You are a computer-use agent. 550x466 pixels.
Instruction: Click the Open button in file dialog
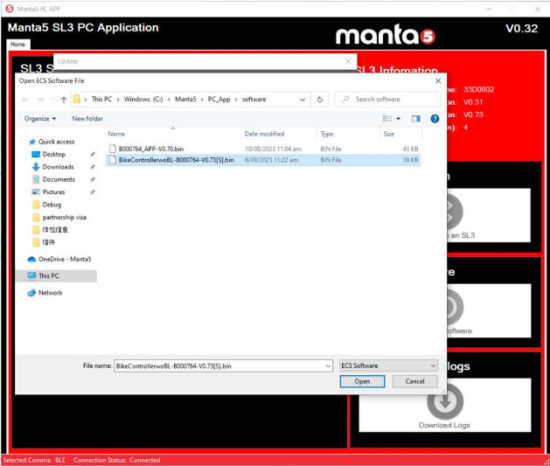point(362,381)
